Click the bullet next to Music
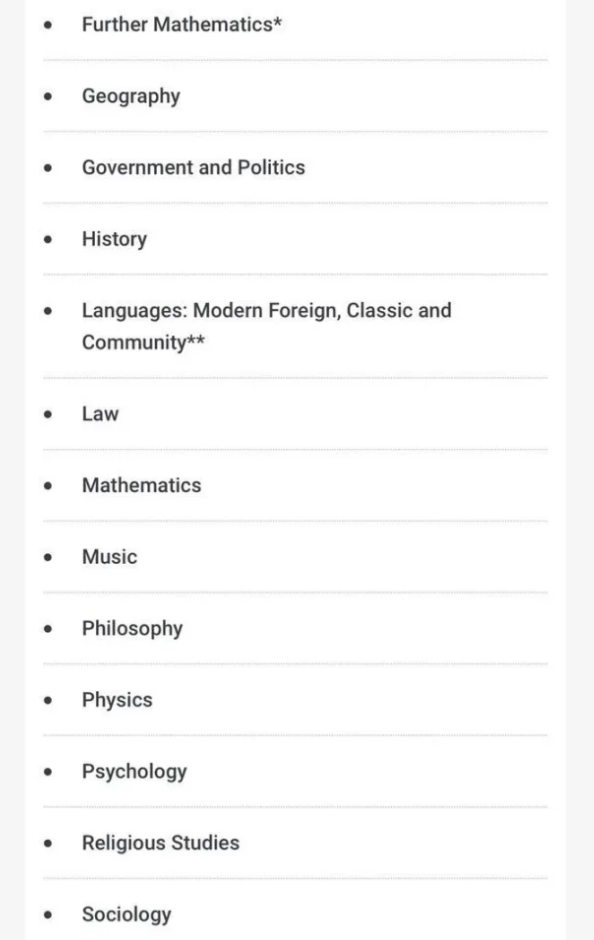The width and height of the screenshot is (594, 940). [48, 558]
